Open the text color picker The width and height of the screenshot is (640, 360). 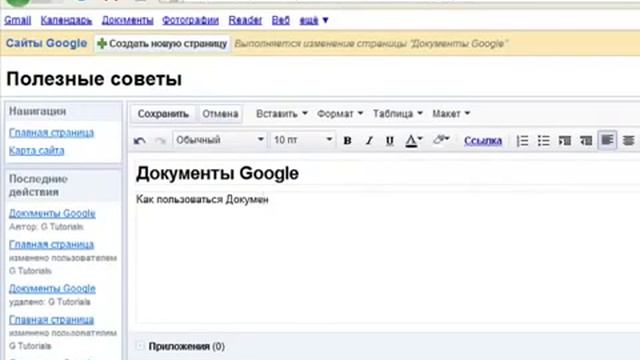tap(413, 140)
